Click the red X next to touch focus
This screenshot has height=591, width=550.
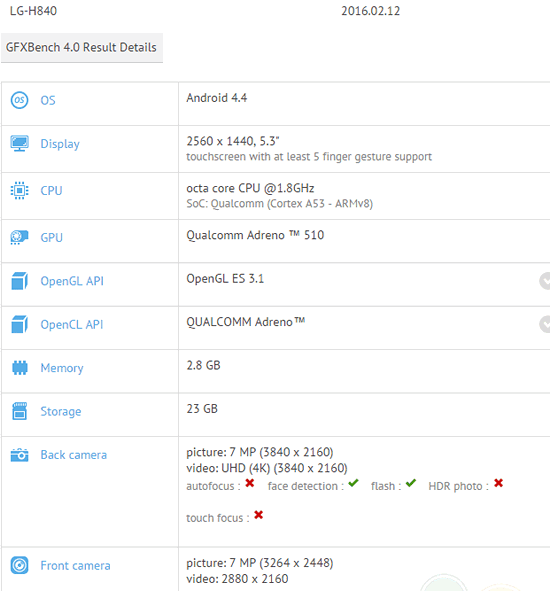coord(258,515)
